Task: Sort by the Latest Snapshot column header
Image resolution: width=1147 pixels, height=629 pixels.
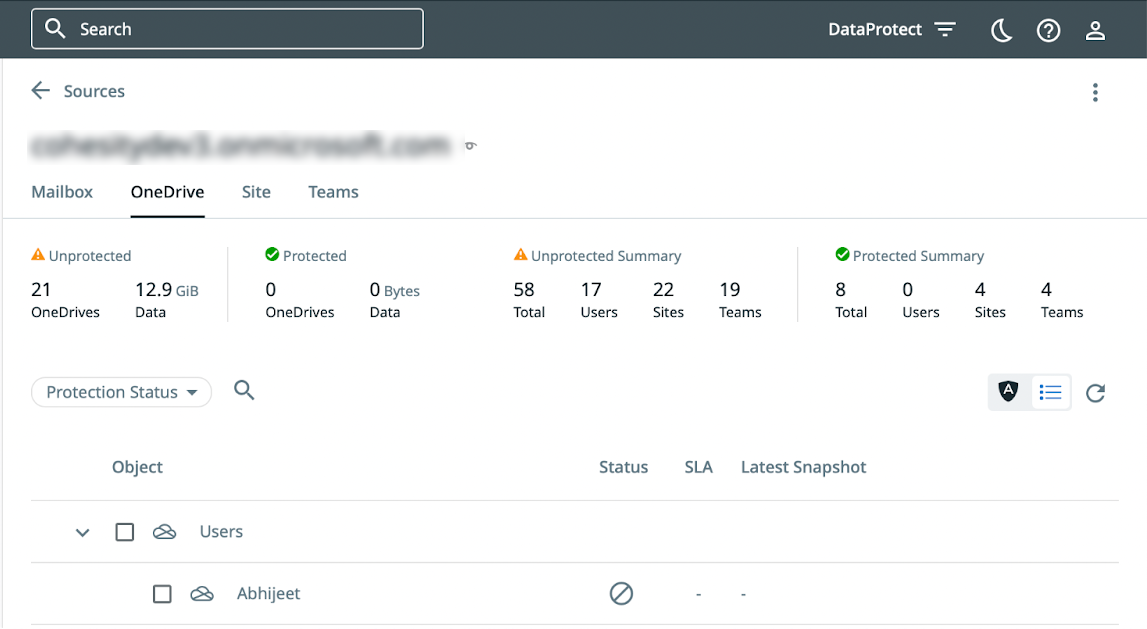Action: coord(803,467)
